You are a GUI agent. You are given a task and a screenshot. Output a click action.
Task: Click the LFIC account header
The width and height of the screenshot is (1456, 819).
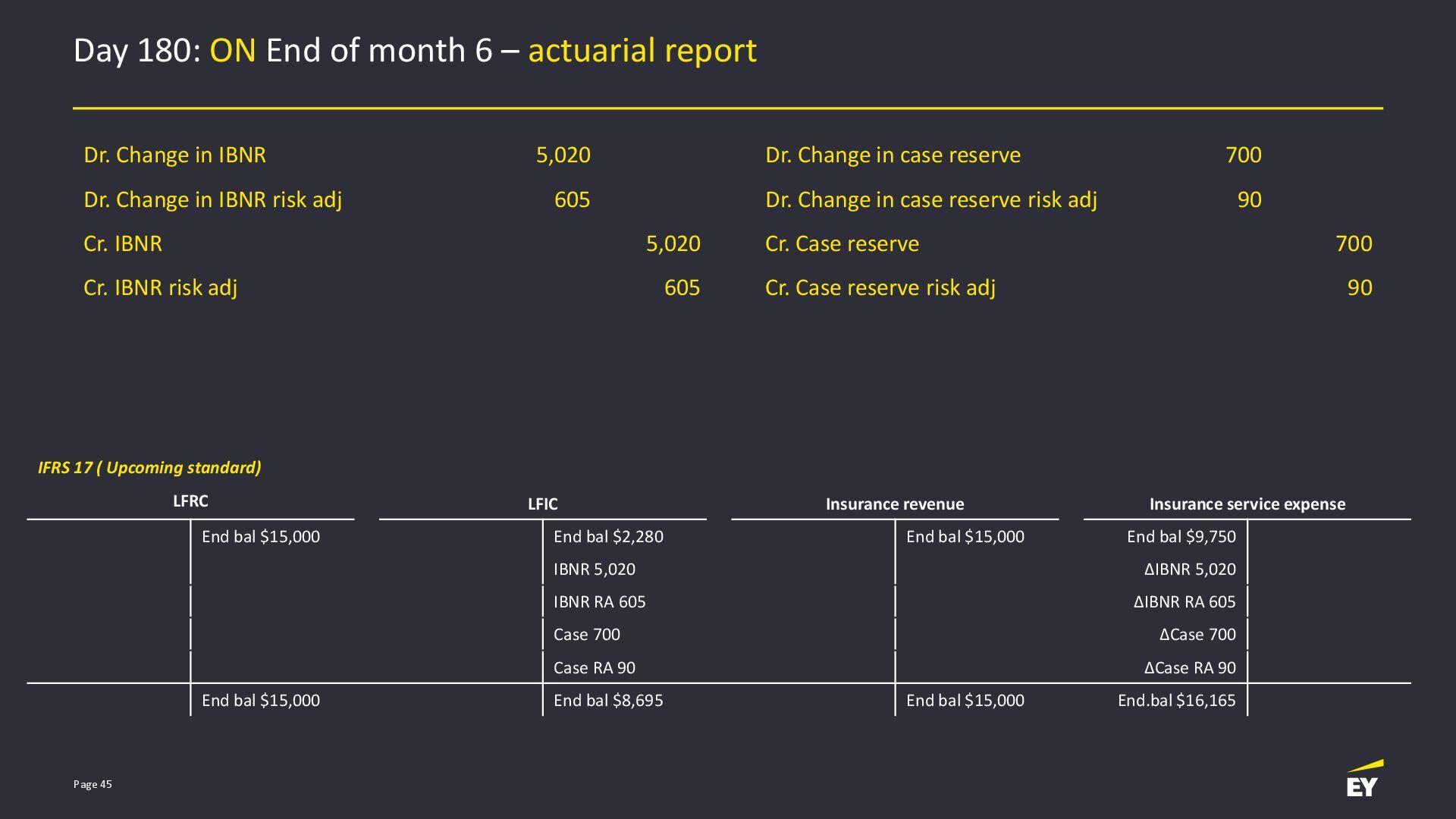(542, 504)
